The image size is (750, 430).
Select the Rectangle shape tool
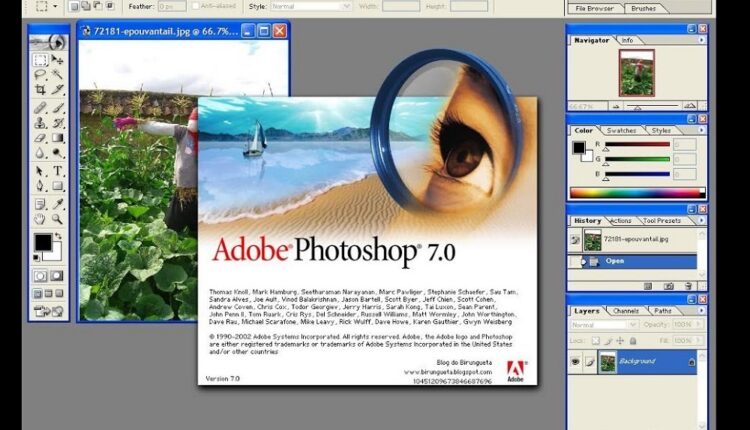point(57,186)
